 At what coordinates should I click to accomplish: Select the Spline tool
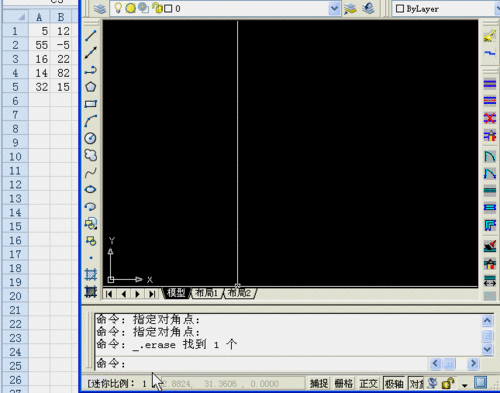coord(91,173)
